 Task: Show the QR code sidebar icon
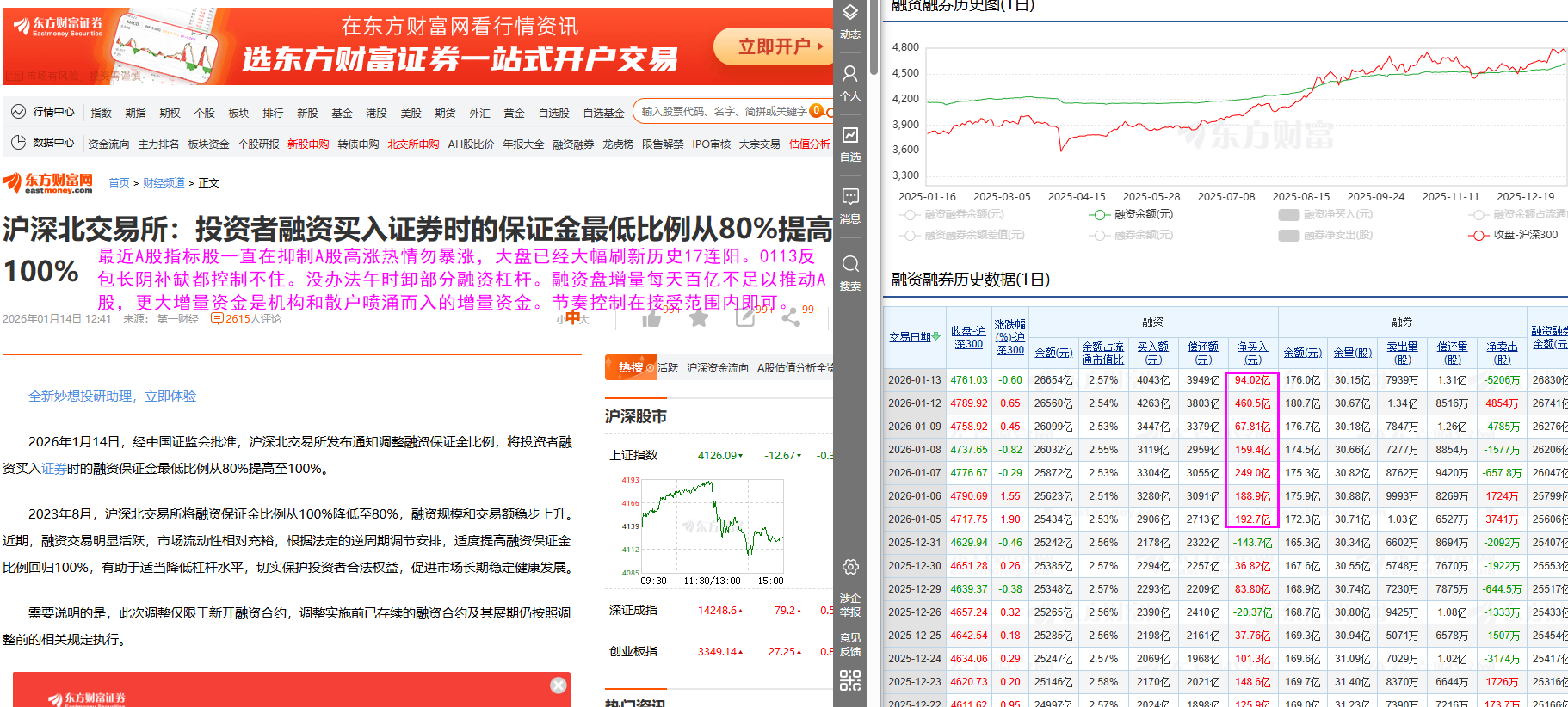coord(850,681)
